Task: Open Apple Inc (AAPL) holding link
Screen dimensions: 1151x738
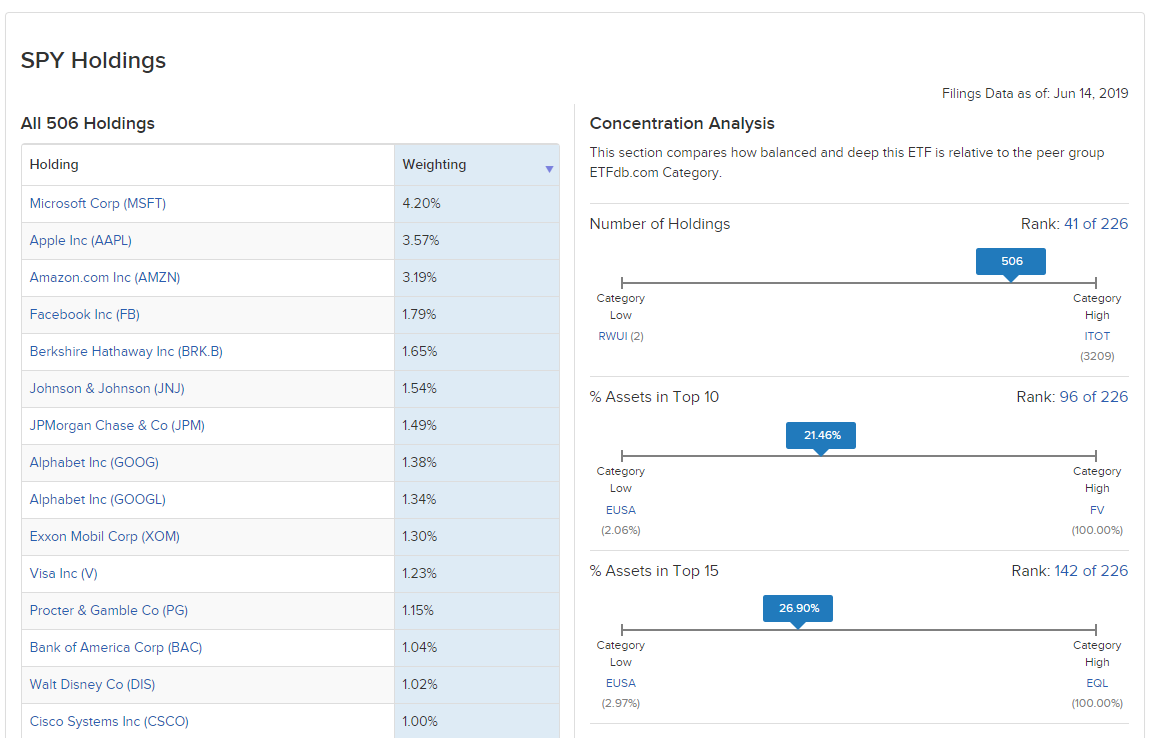Action: (81, 240)
